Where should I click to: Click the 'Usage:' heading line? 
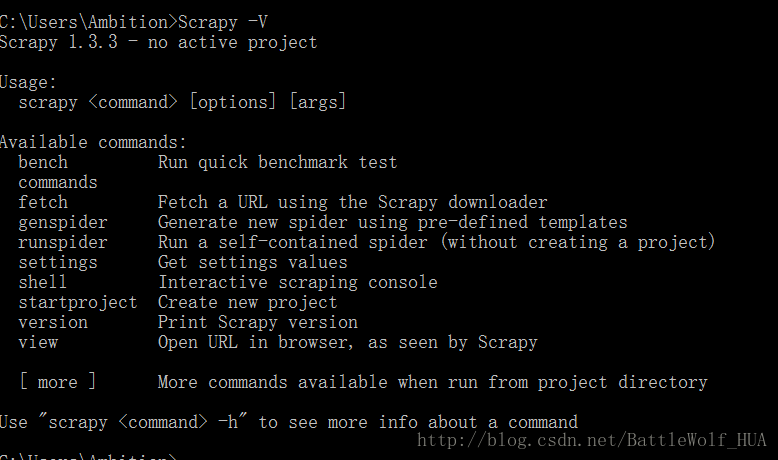click(x=28, y=82)
